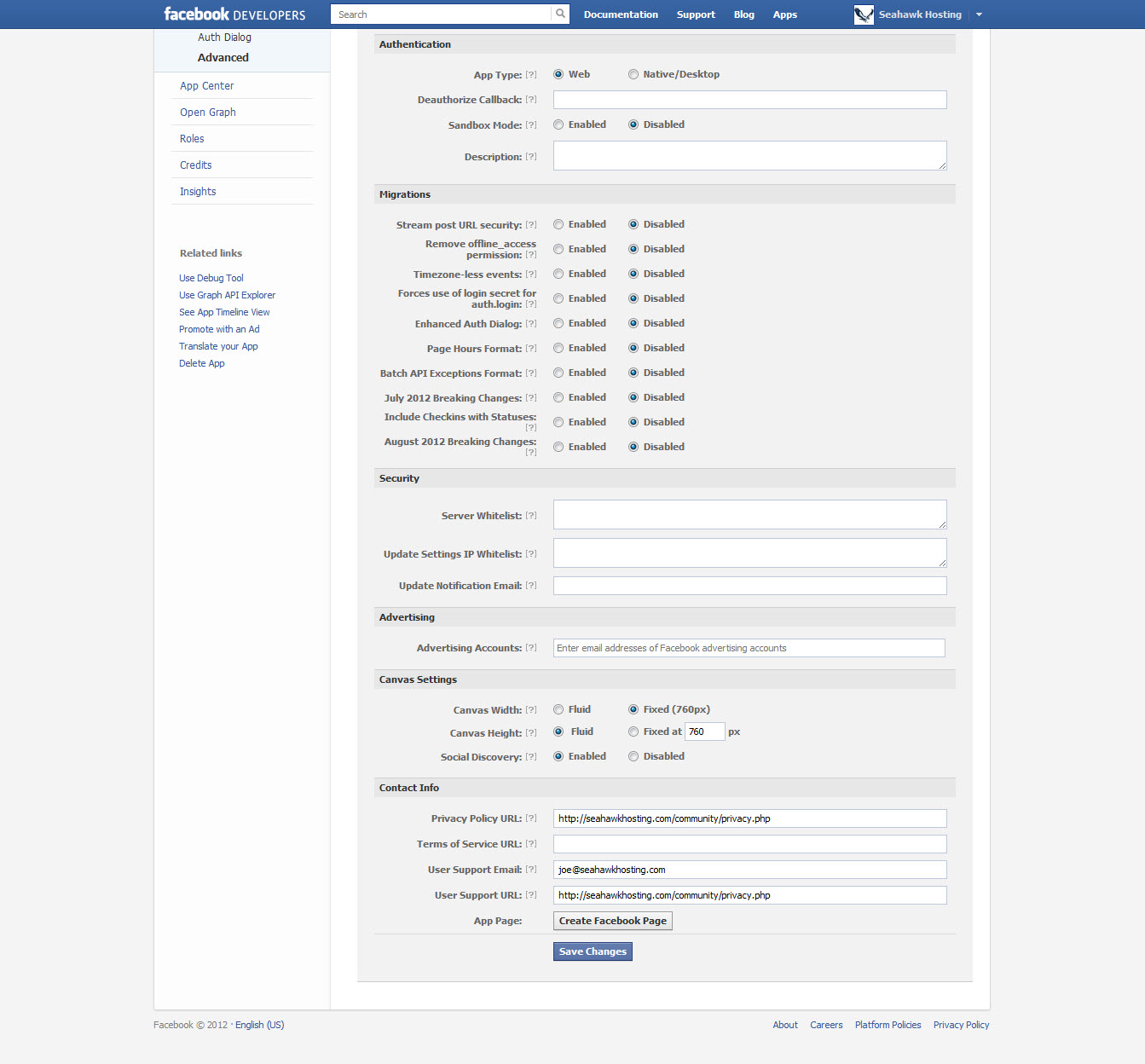Click help icon for Privacy Policy URL

point(531,818)
